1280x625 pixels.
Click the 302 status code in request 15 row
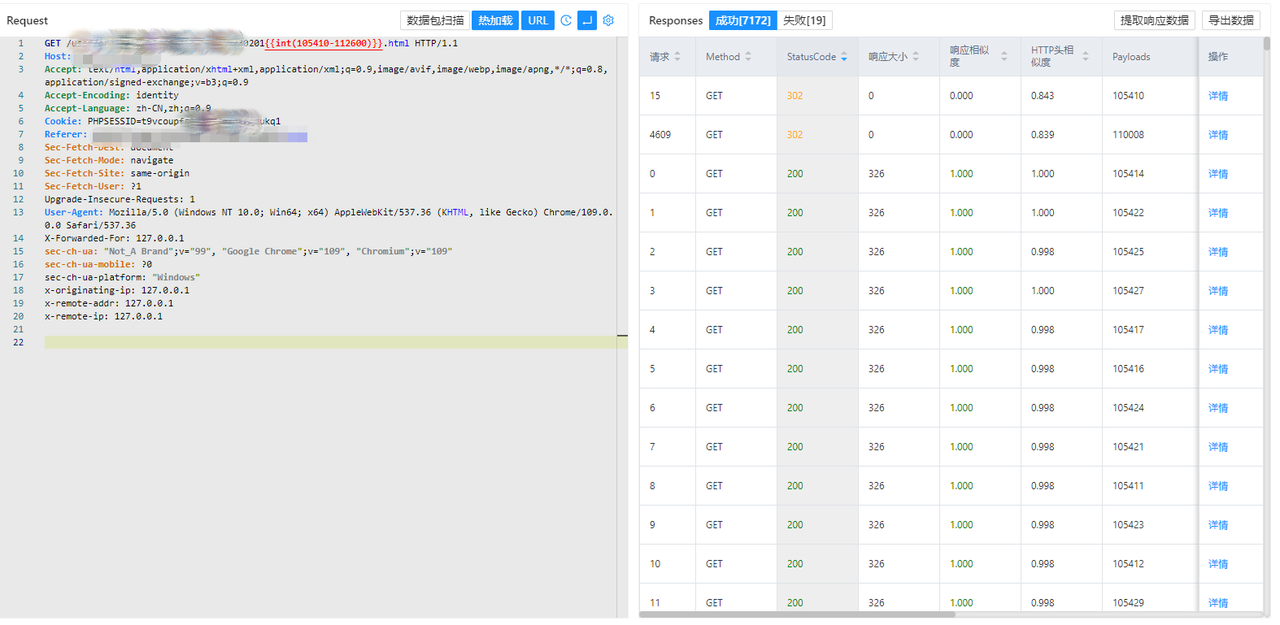click(795, 96)
